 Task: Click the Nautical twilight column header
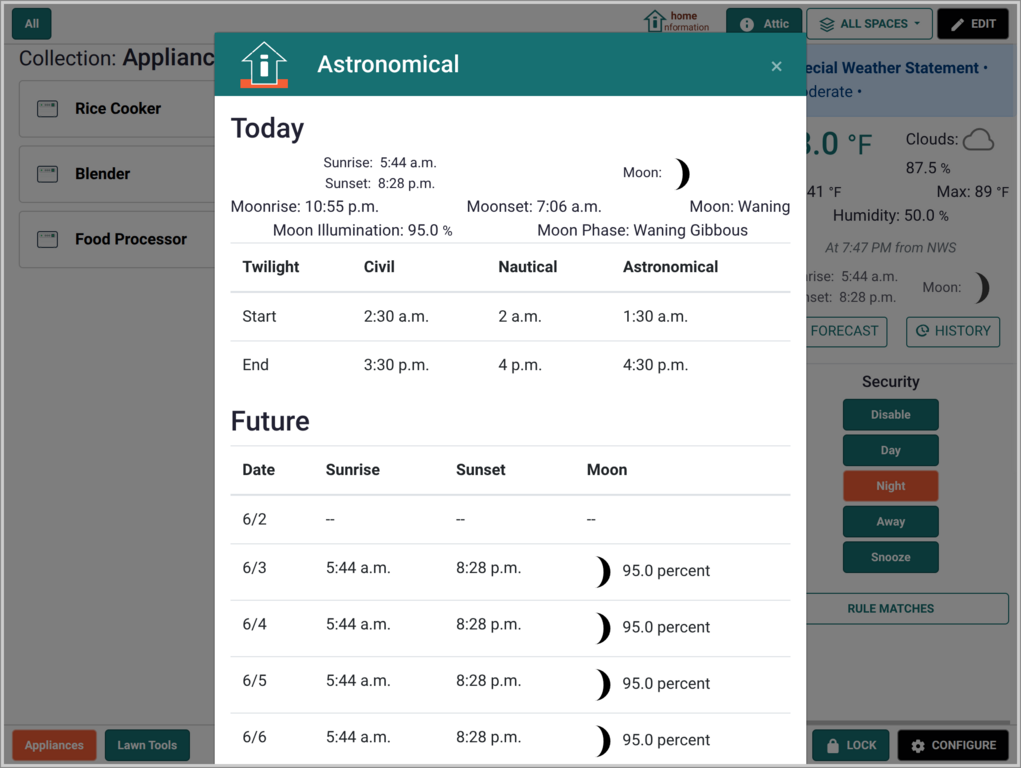click(527, 267)
